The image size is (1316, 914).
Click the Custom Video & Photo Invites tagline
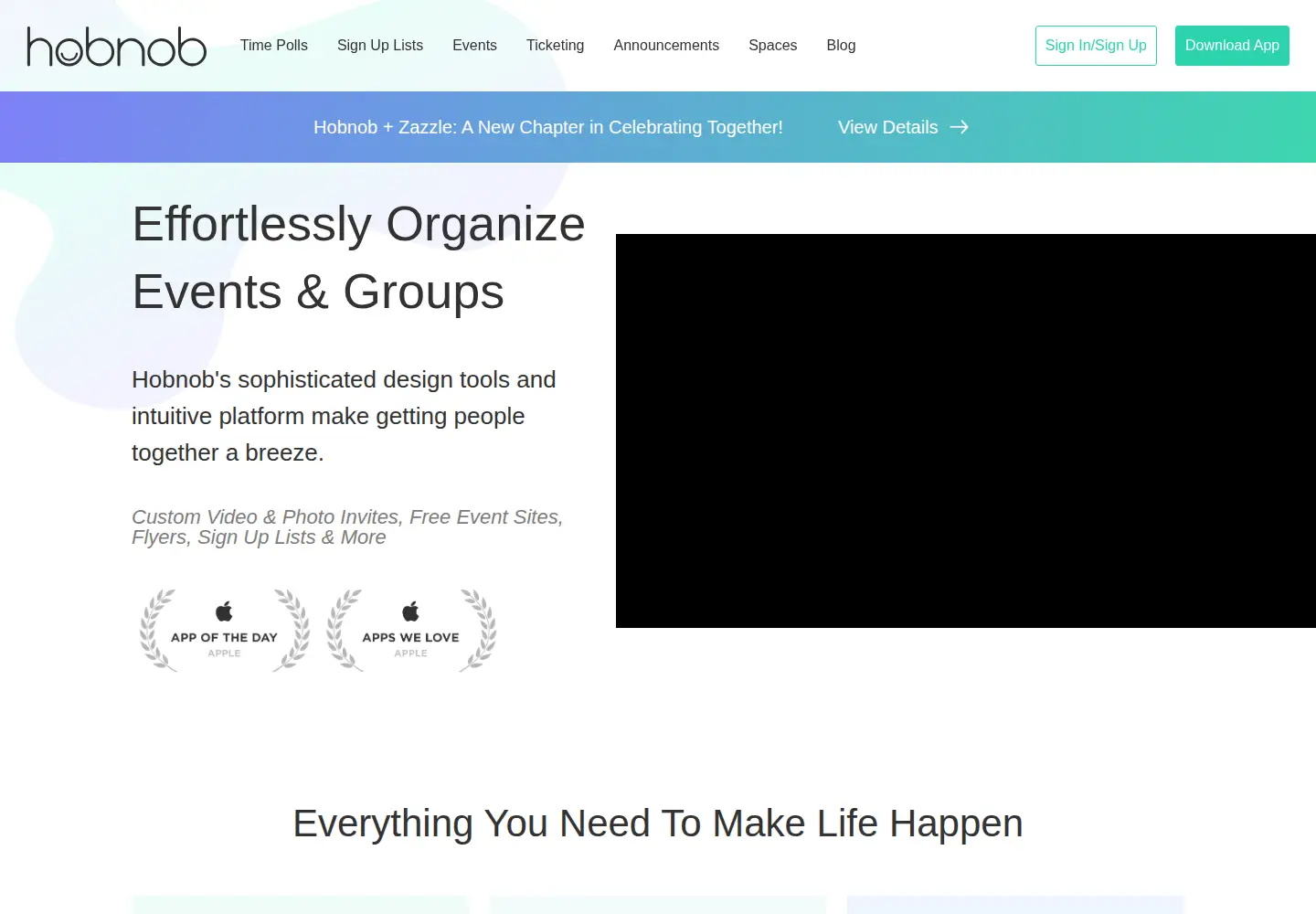[347, 527]
